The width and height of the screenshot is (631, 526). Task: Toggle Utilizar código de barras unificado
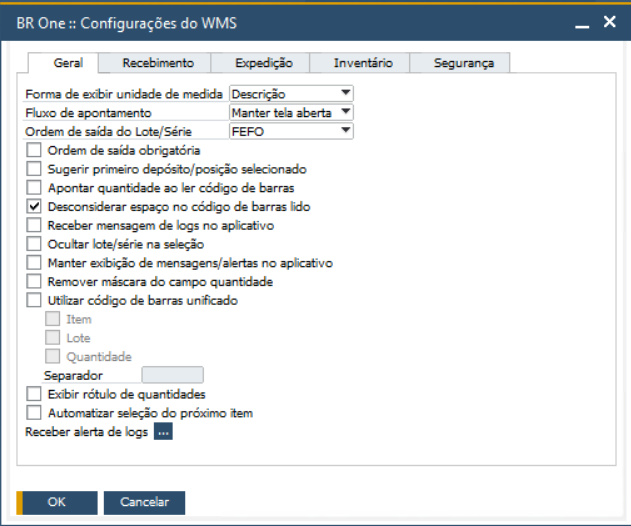pos(35,300)
